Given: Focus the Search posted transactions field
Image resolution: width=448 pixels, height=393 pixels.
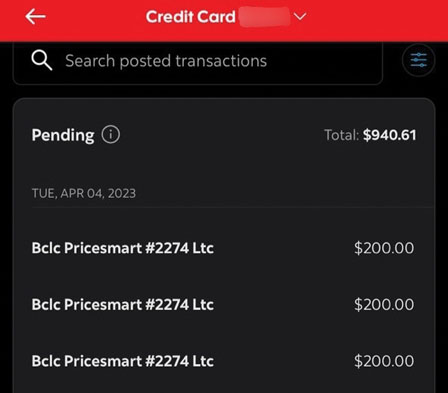Looking at the screenshot, I should 197,63.
